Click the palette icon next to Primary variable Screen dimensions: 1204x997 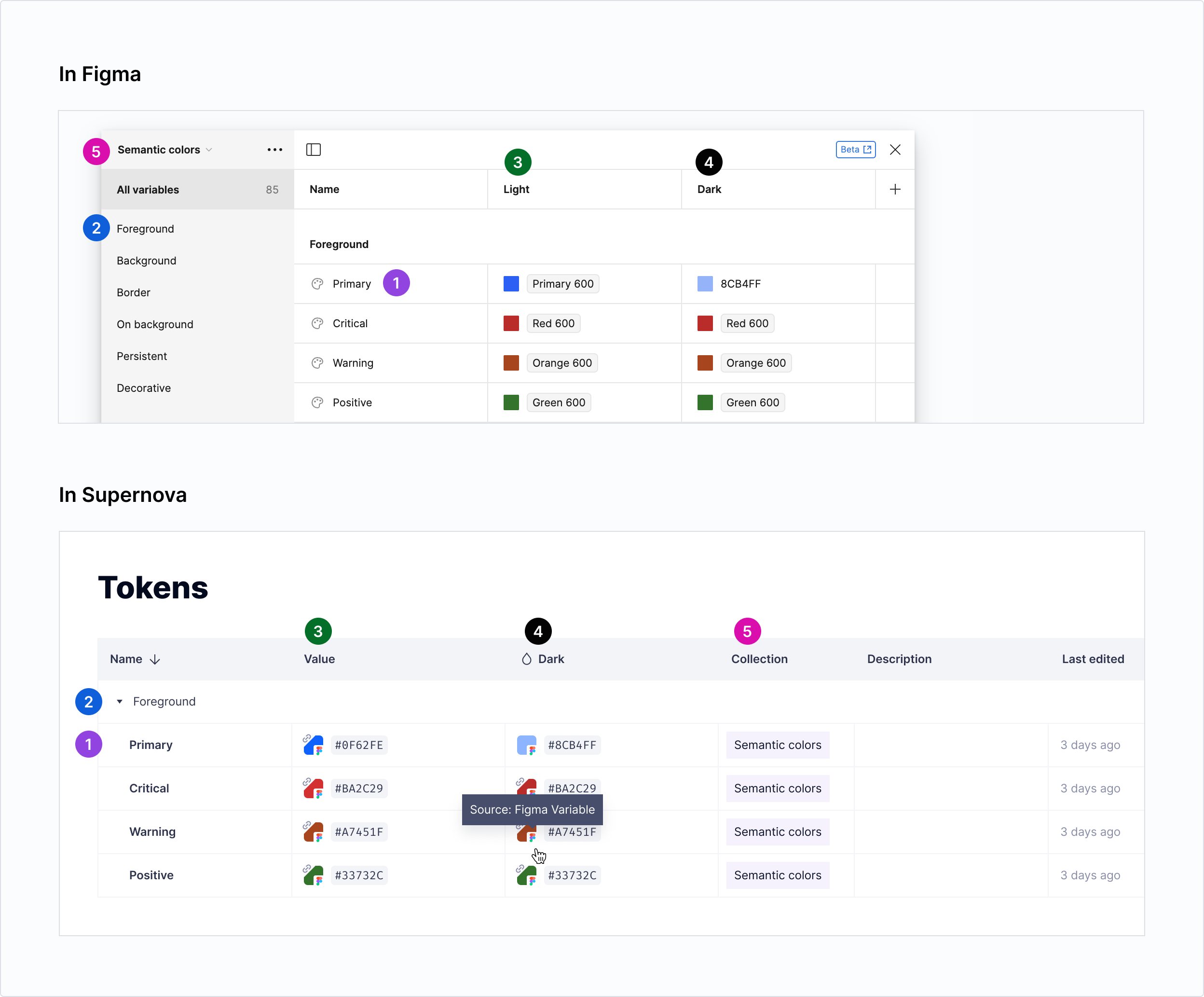pos(317,284)
